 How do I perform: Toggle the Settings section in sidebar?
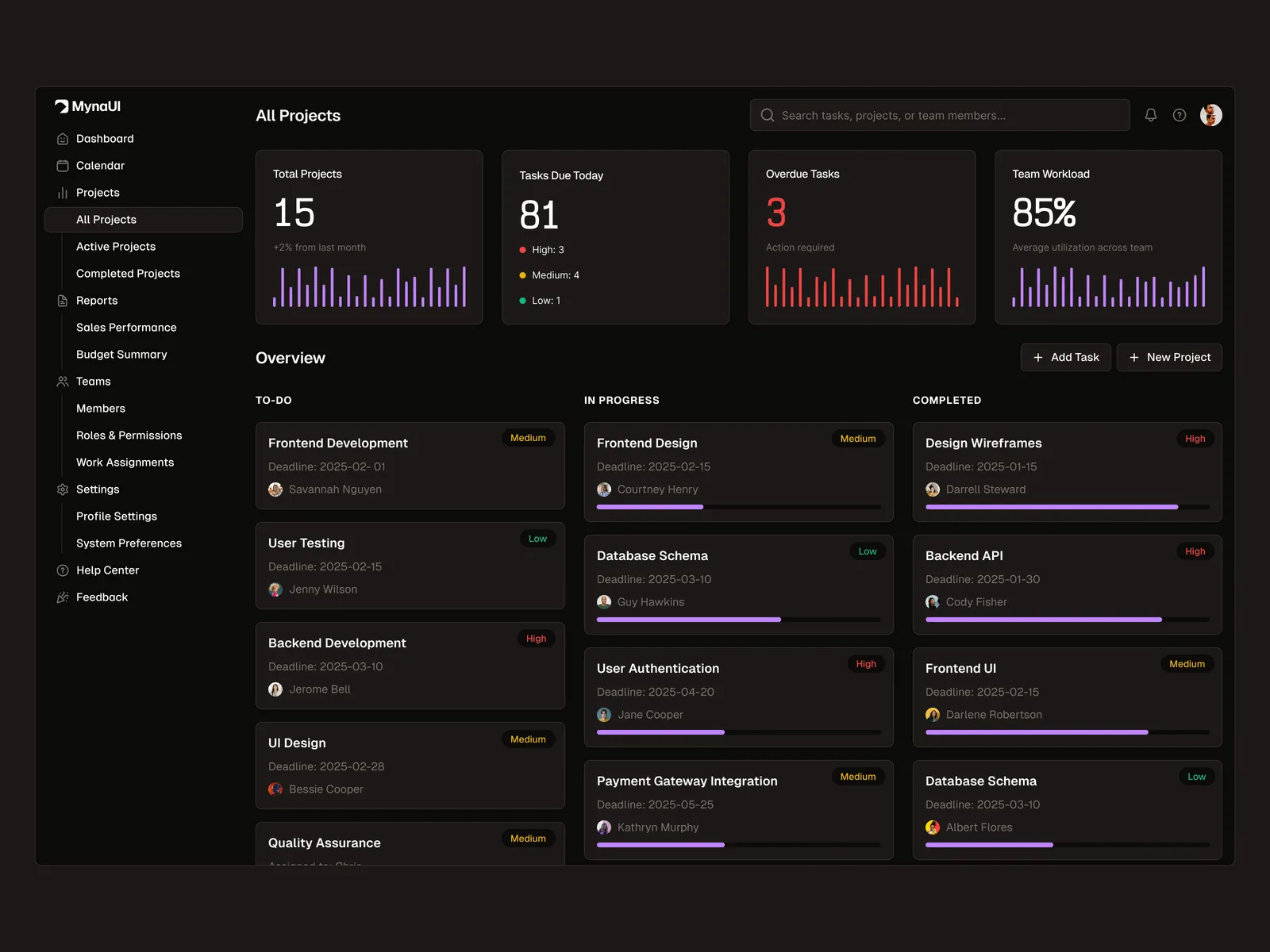pyautogui.click(x=98, y=489)
